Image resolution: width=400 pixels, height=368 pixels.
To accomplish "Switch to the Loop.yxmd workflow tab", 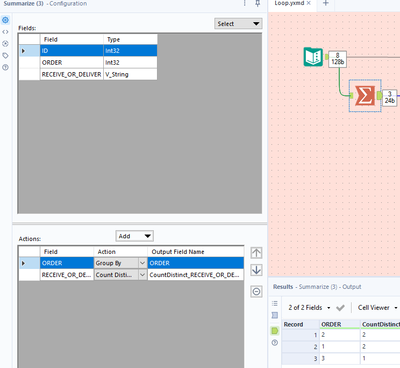I will (x=289, y=3).
